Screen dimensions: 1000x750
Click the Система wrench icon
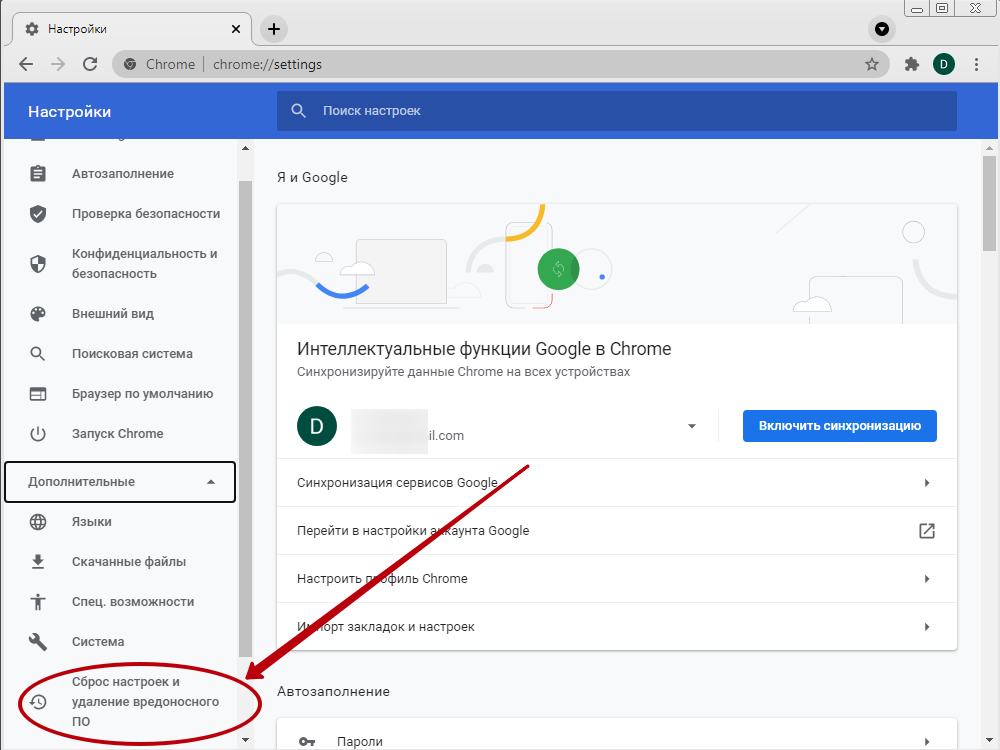tap(38, 642)
